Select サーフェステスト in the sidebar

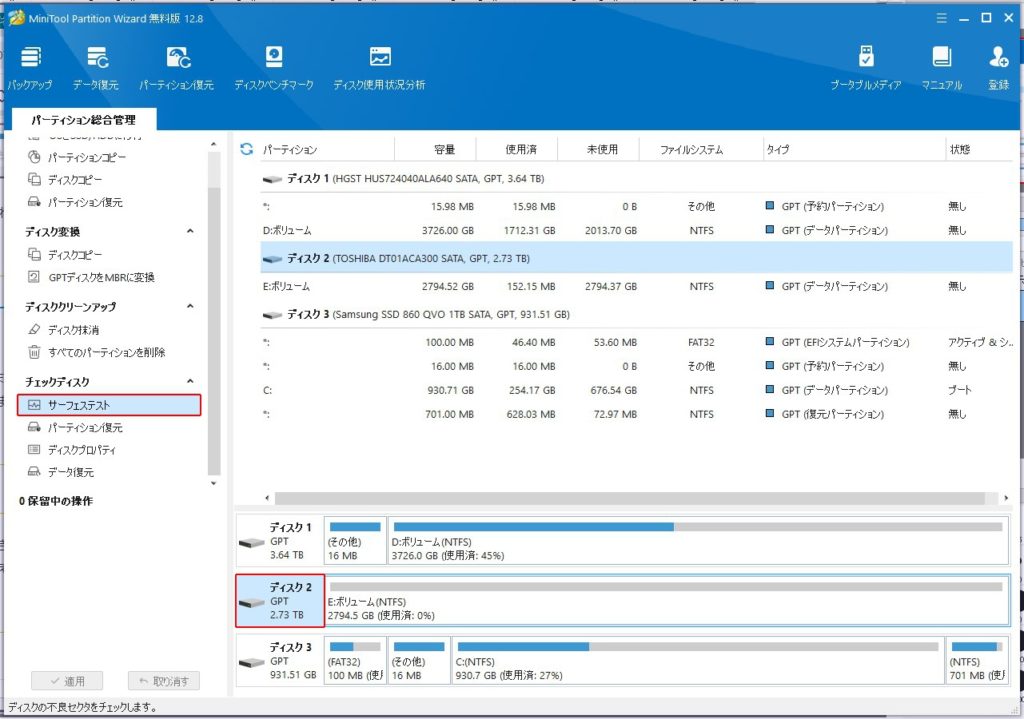(x=109, y=405)
